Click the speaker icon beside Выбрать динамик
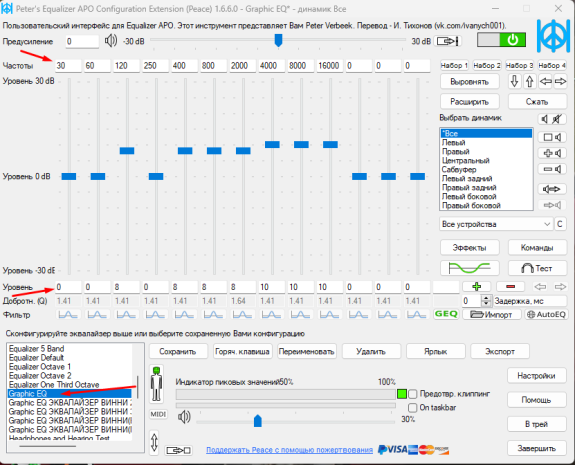Image resolution: width=575 pixels, height=465 pixels. pos(545,119)
